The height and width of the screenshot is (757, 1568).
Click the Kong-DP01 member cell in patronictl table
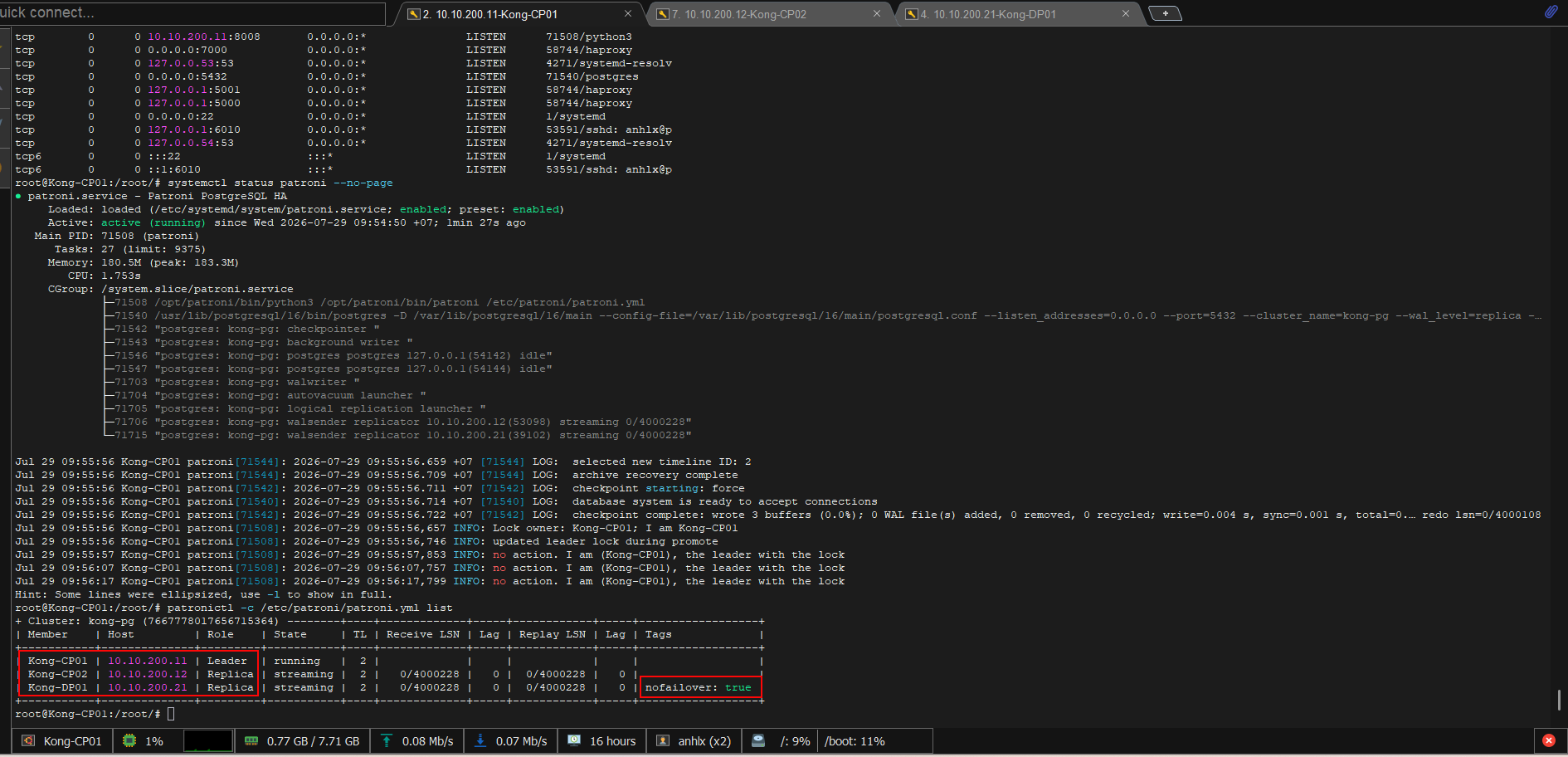tap(57, 687)
